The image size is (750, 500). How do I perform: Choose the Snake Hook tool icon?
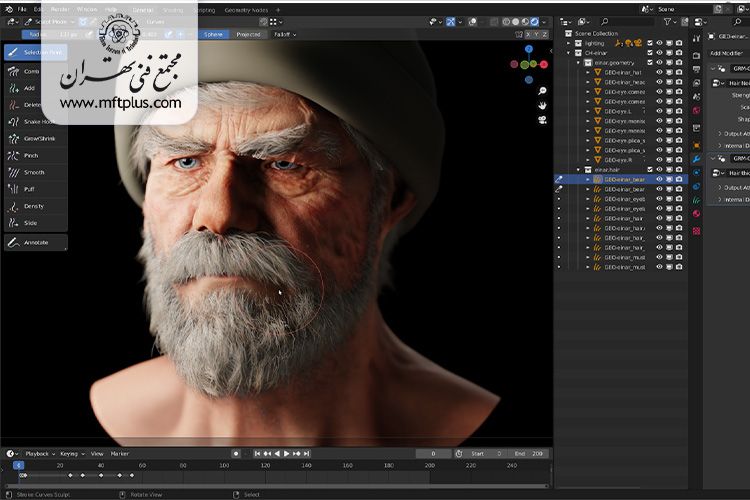(x=14, y=122)
